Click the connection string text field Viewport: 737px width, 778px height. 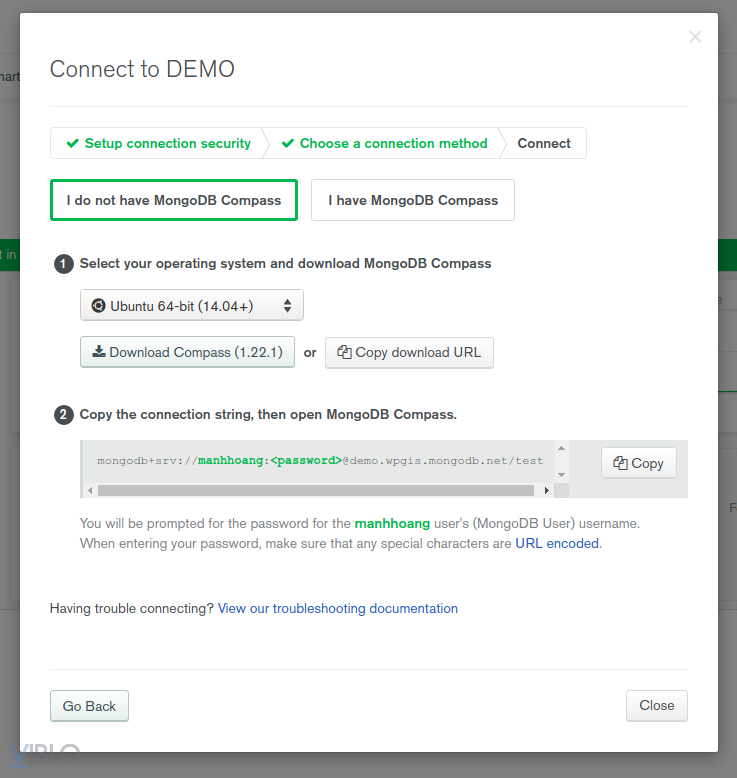(320, 461)
